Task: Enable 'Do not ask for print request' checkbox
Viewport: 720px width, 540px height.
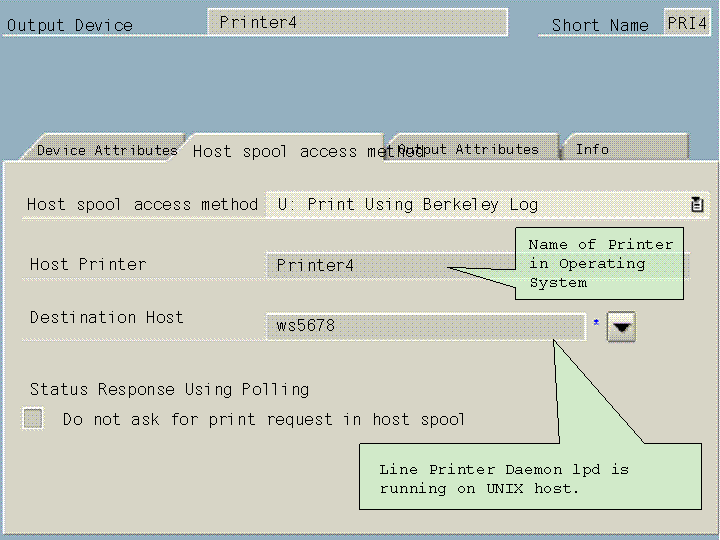Action: pyautogui.click(x=34, y=419)
